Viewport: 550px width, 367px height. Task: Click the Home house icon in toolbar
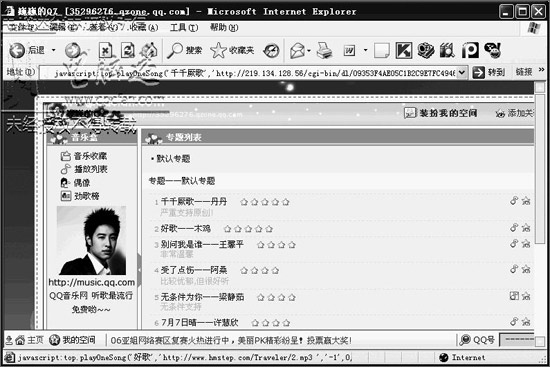tap(149, 51)
